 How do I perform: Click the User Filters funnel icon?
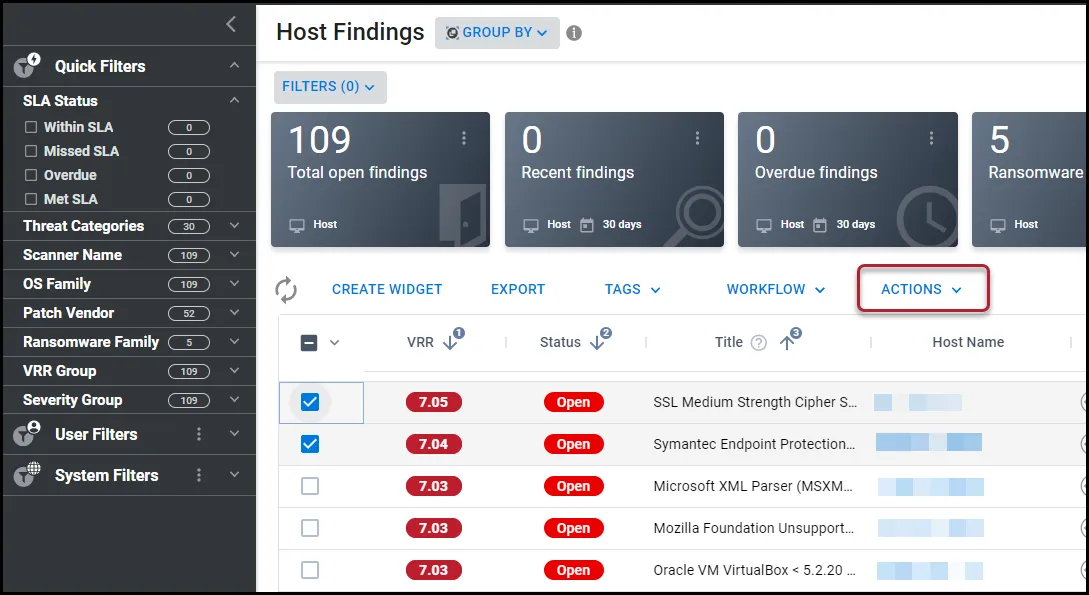point(27,434)
